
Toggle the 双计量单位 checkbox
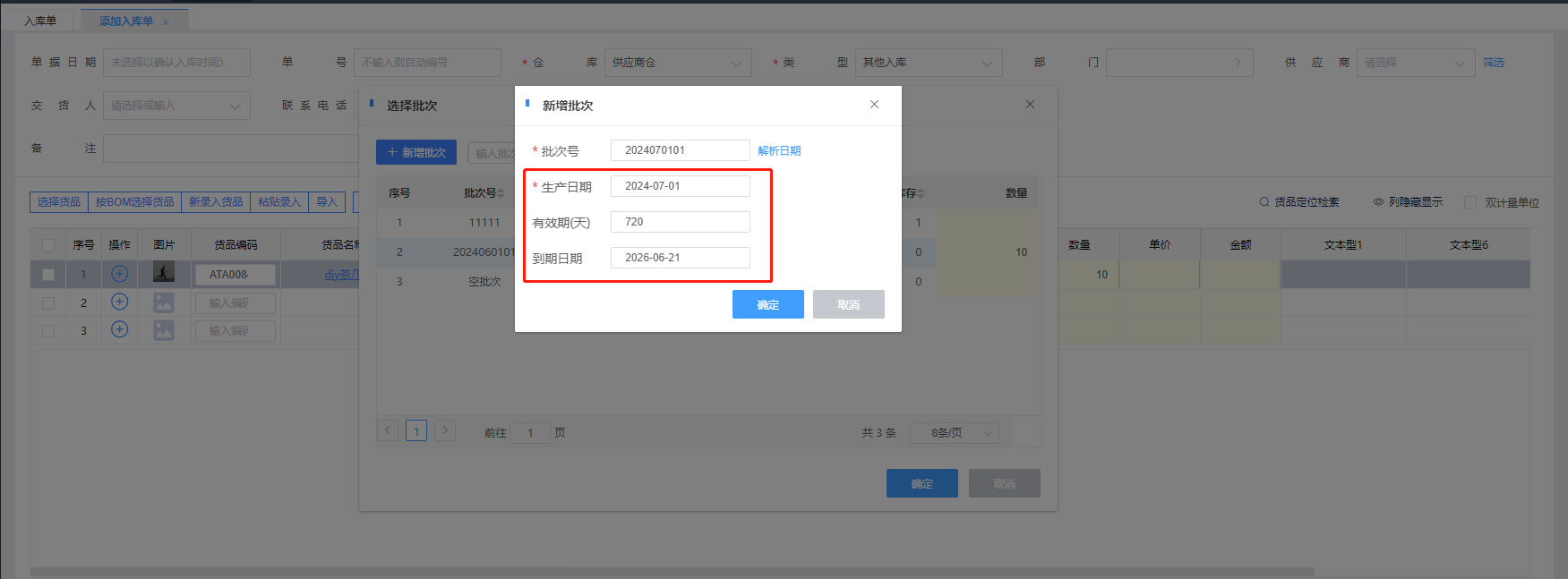[x=1469, y=202]
